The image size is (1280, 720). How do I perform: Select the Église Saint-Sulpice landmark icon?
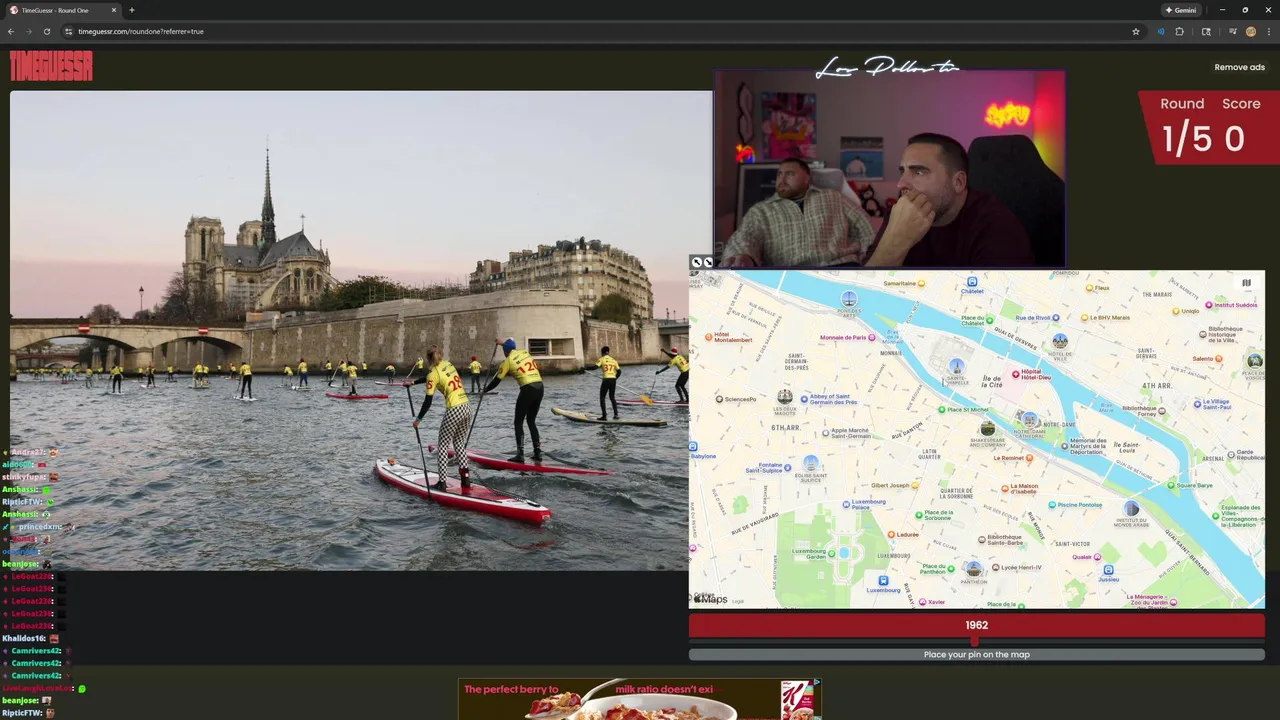point(811,463)
